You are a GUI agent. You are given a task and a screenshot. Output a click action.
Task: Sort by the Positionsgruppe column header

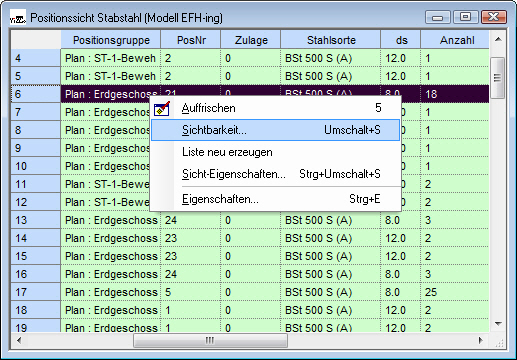pyautogui.click(x=111, y=40)
